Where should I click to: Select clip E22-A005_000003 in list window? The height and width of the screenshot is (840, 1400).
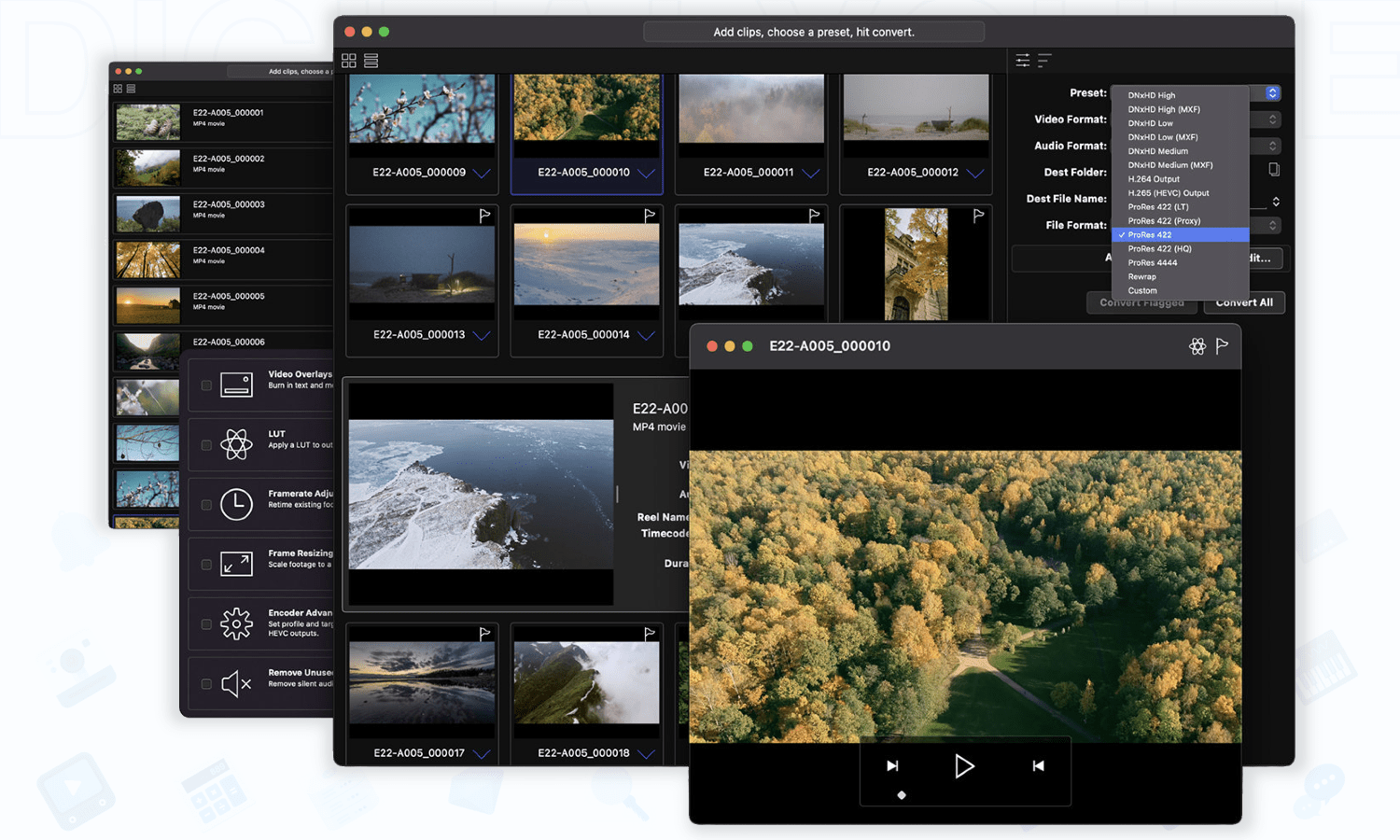(x=229, y=209)
